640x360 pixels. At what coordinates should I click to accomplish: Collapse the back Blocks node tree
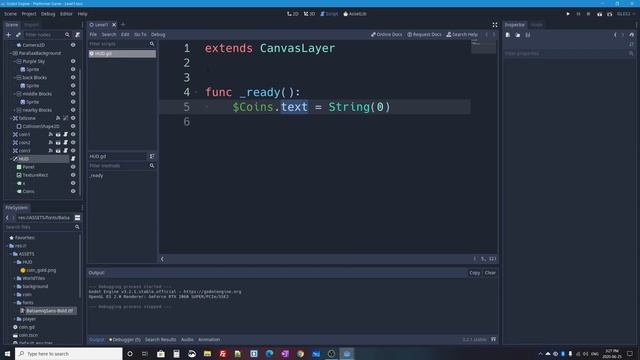[x=15, y=78]
